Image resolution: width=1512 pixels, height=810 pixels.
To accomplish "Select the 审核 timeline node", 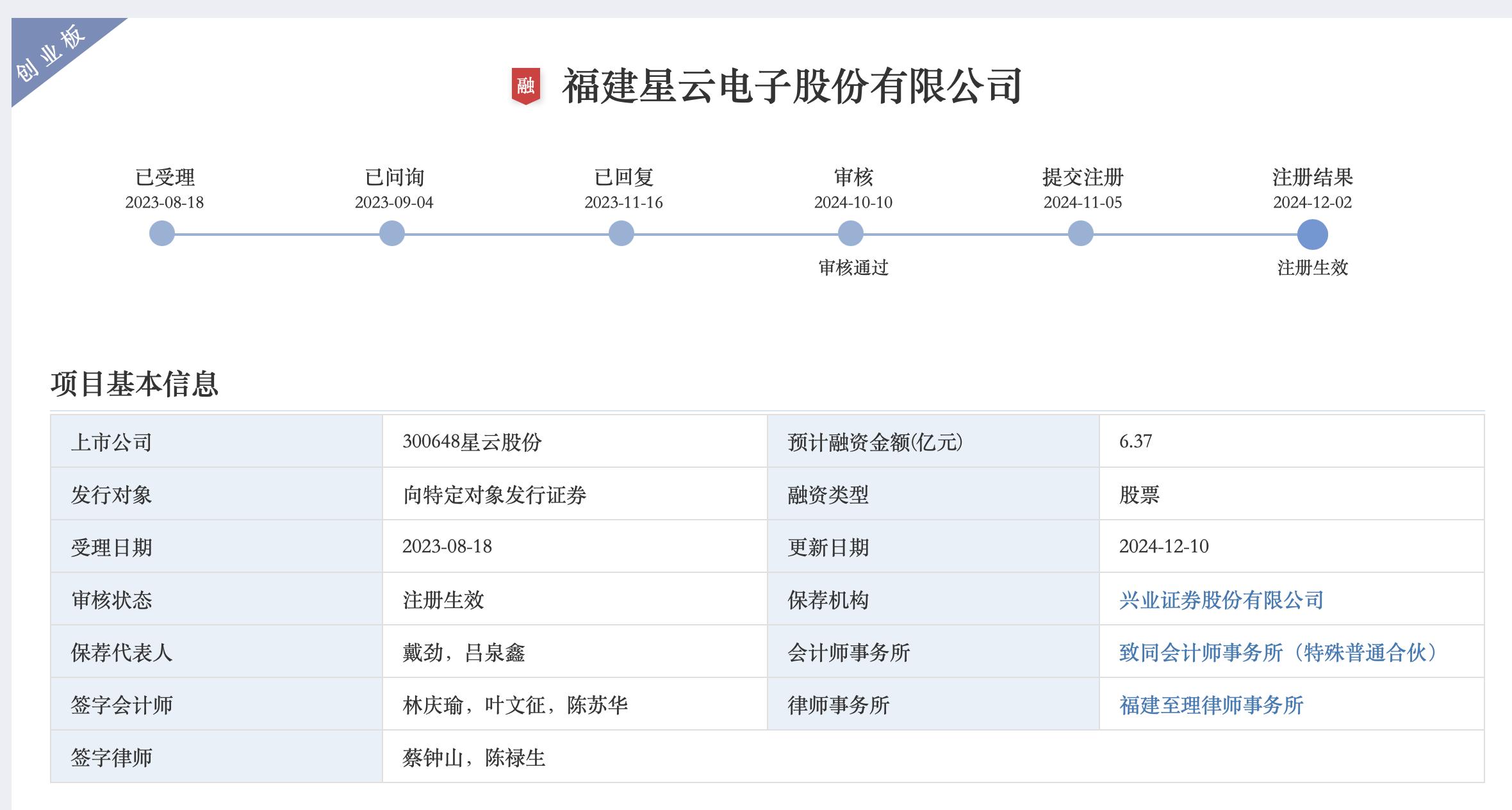I will click(851, 233).
